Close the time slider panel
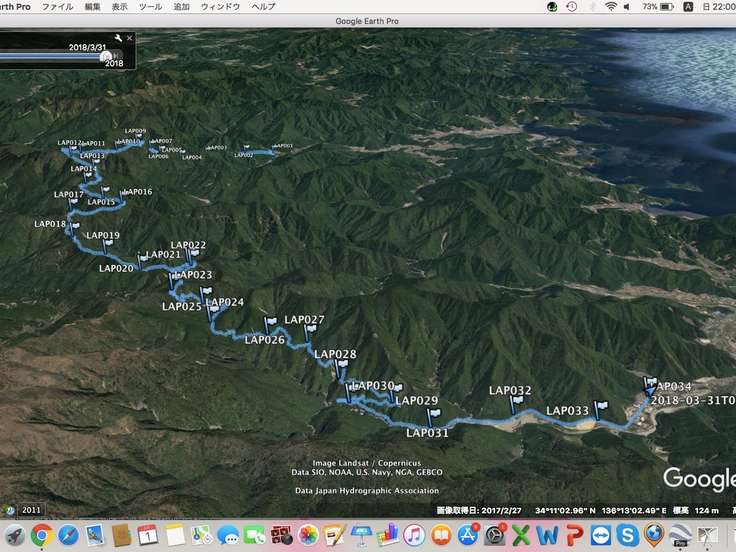The height and width of the screenshot is (552, 736). [130, 39]
